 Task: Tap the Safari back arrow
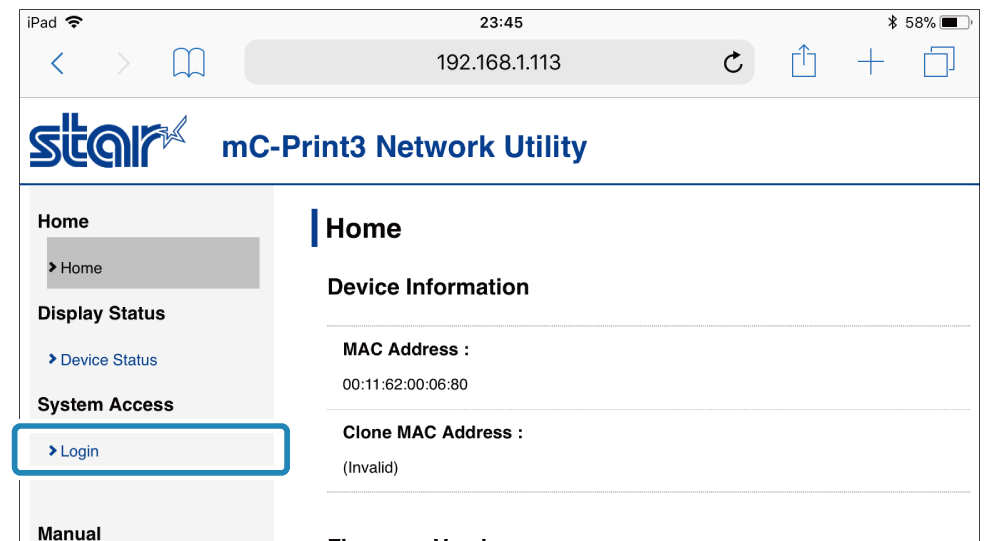[57, 64]
